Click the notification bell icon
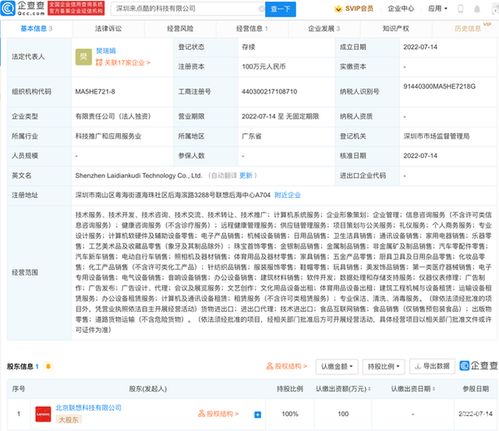The image size is (499, 431). click(477, 9)
